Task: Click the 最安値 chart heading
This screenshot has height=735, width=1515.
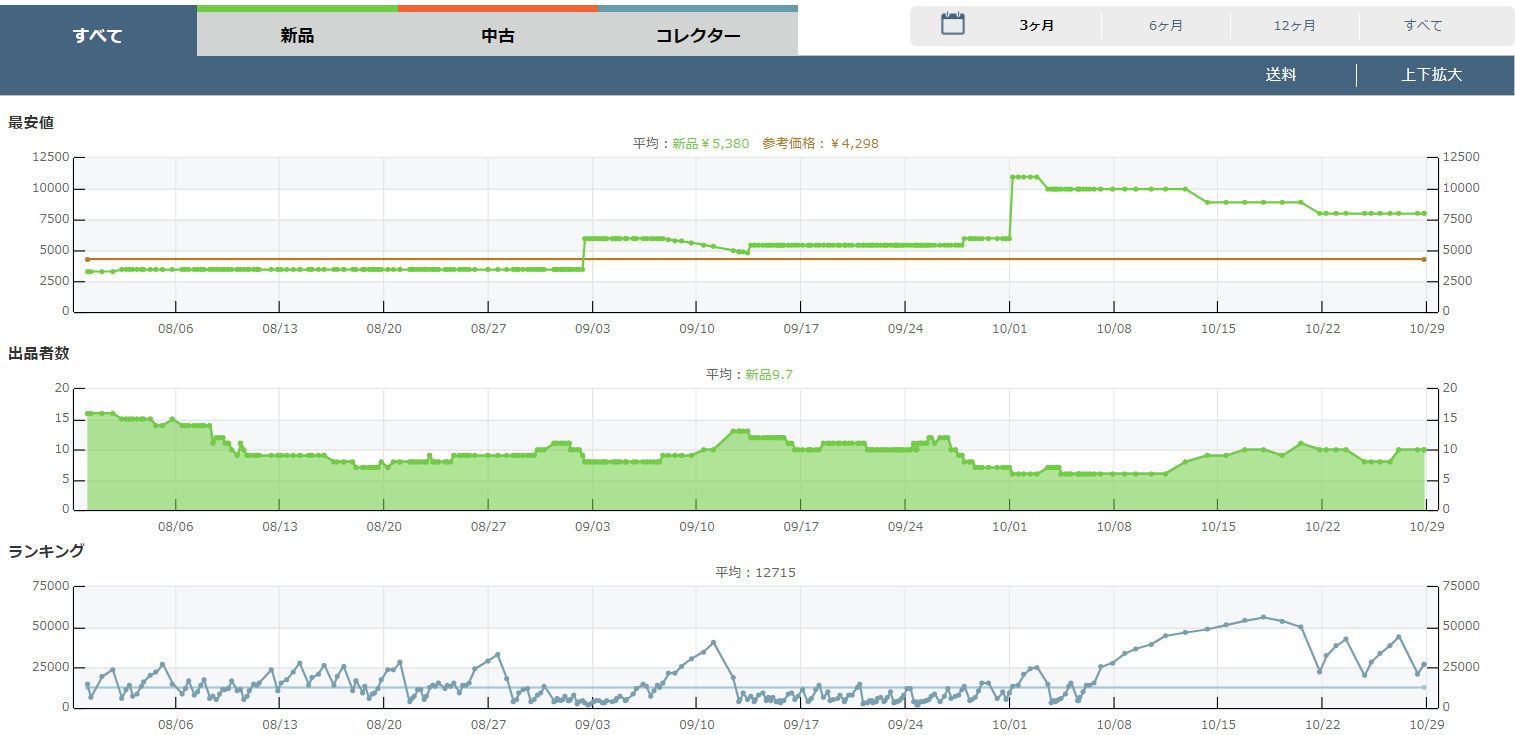Action: coord(31,123)
